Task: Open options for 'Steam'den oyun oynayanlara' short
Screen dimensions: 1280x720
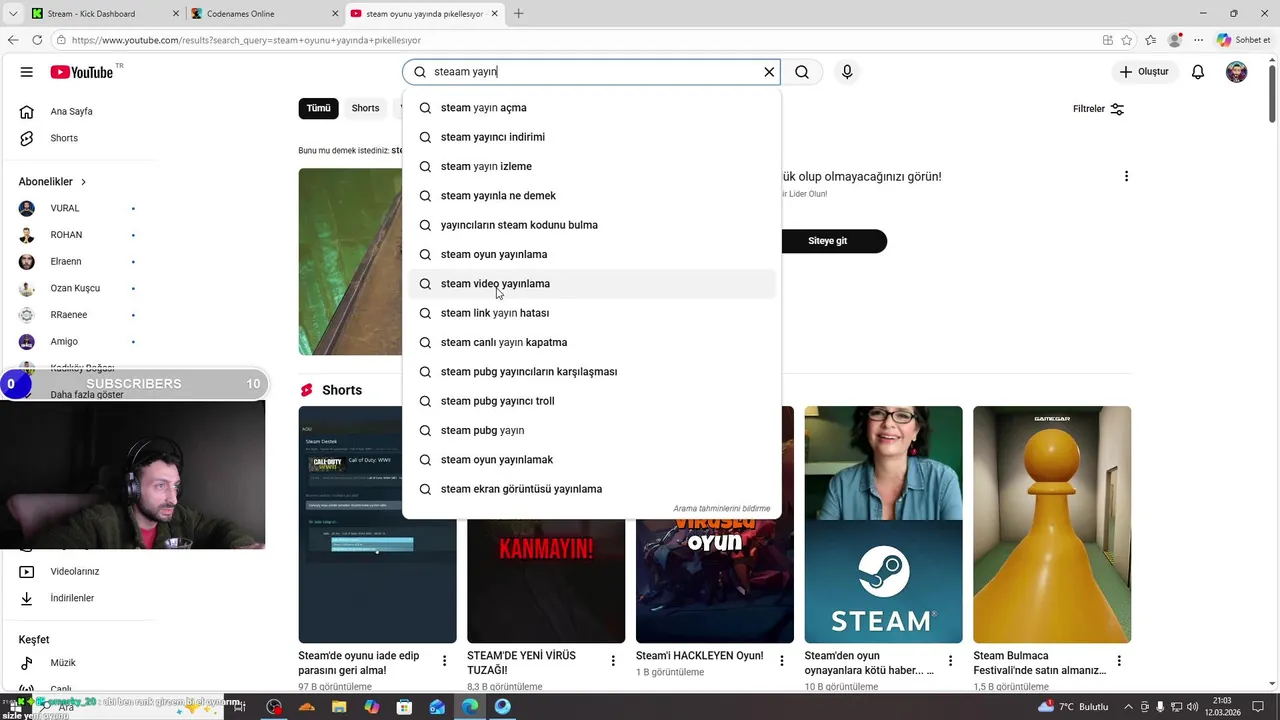Action: [951, 661]
